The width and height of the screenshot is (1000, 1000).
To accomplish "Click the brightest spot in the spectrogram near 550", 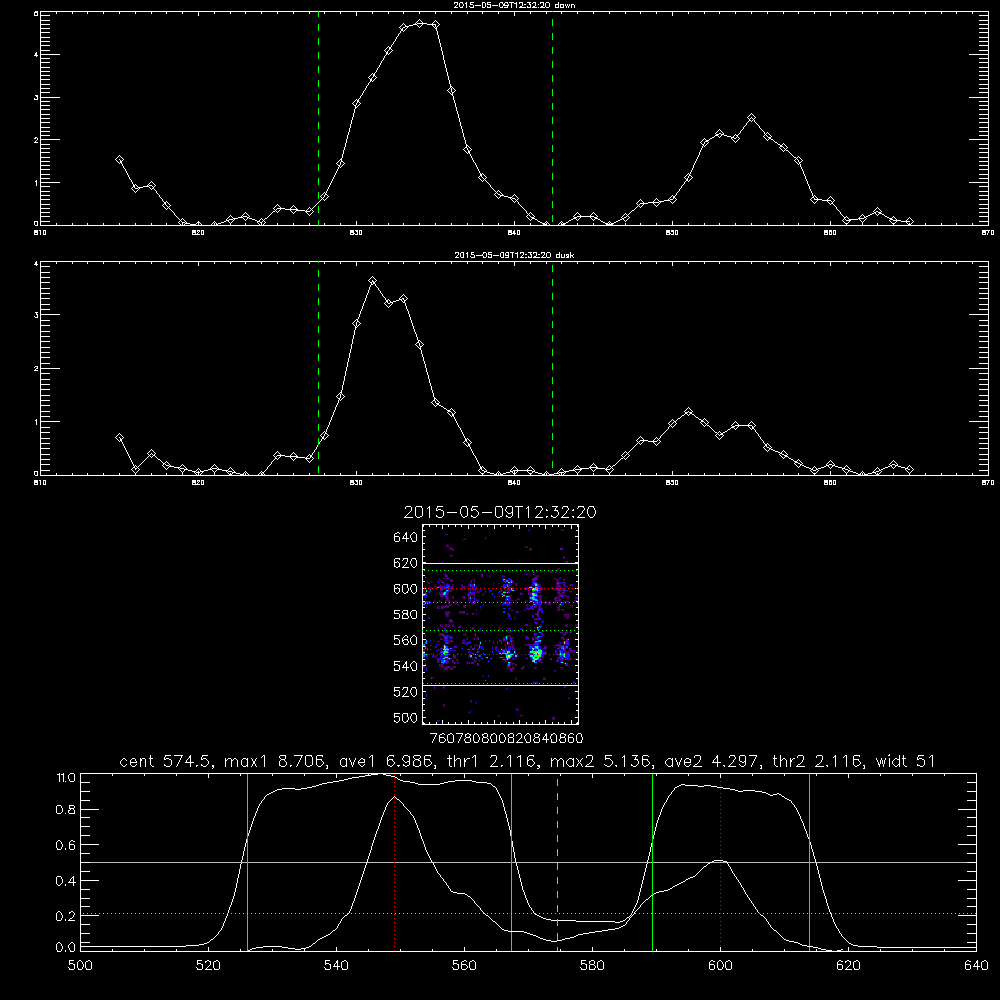I will pyautogui.click(x=536, y=654).
